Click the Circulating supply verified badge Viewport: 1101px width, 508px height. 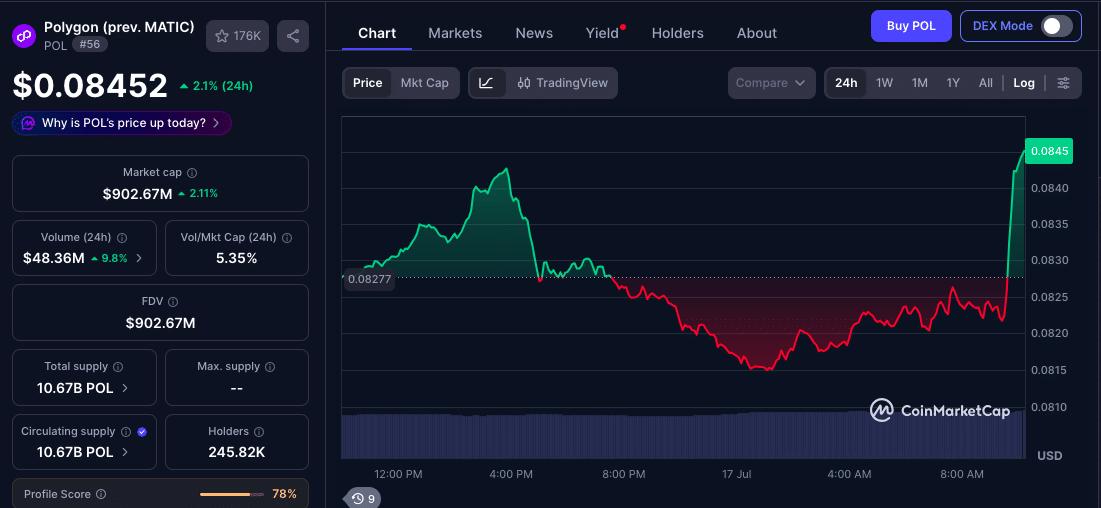point(143,431)
